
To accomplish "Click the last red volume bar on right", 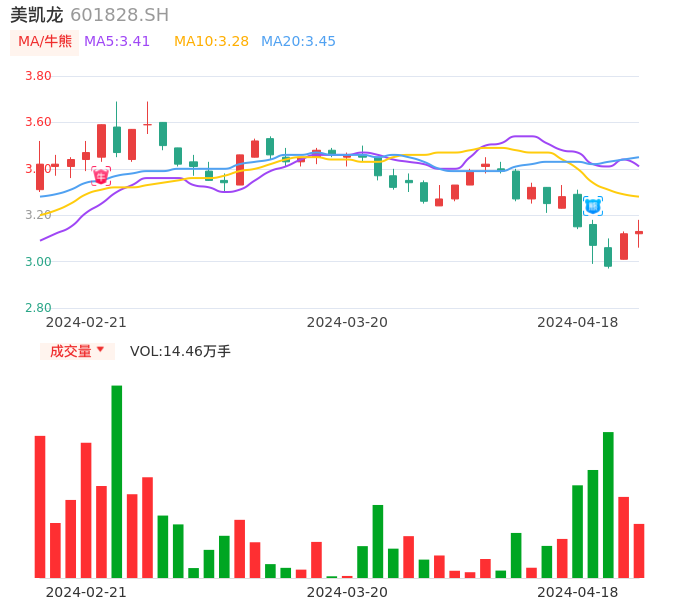I will [x=639, y=550].
